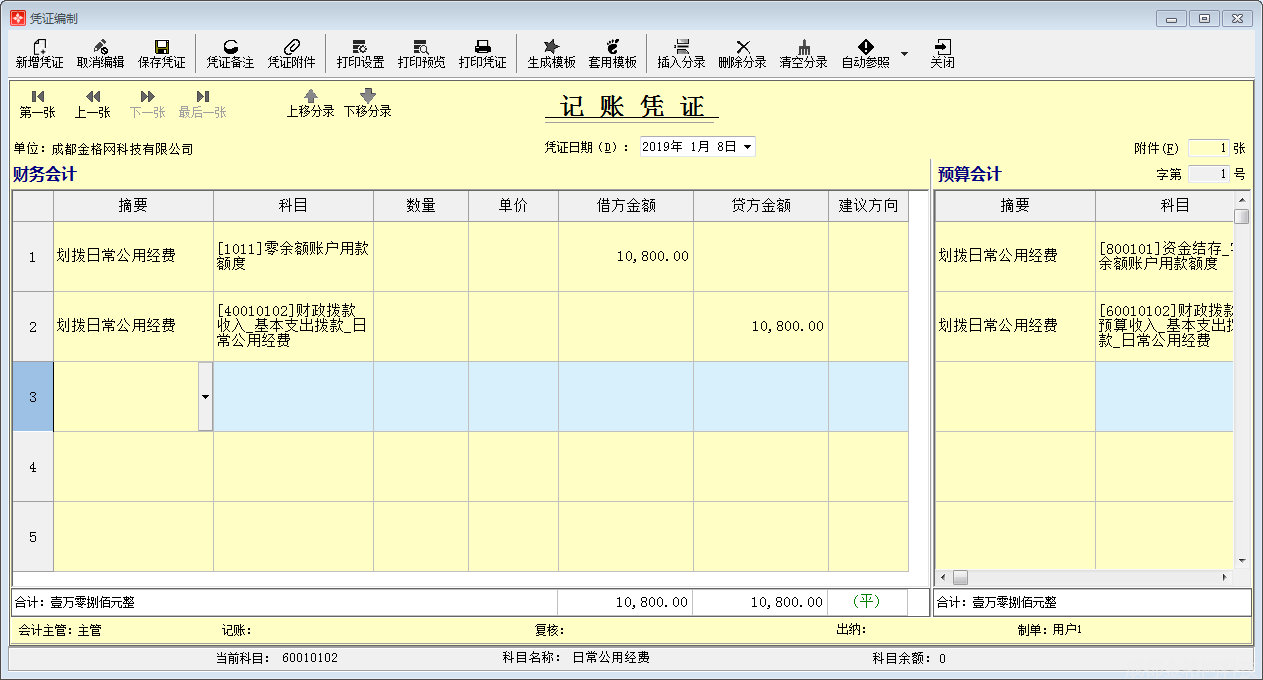
Task: Click 上移分录 move entry up
Action: [x=310, y=96]
